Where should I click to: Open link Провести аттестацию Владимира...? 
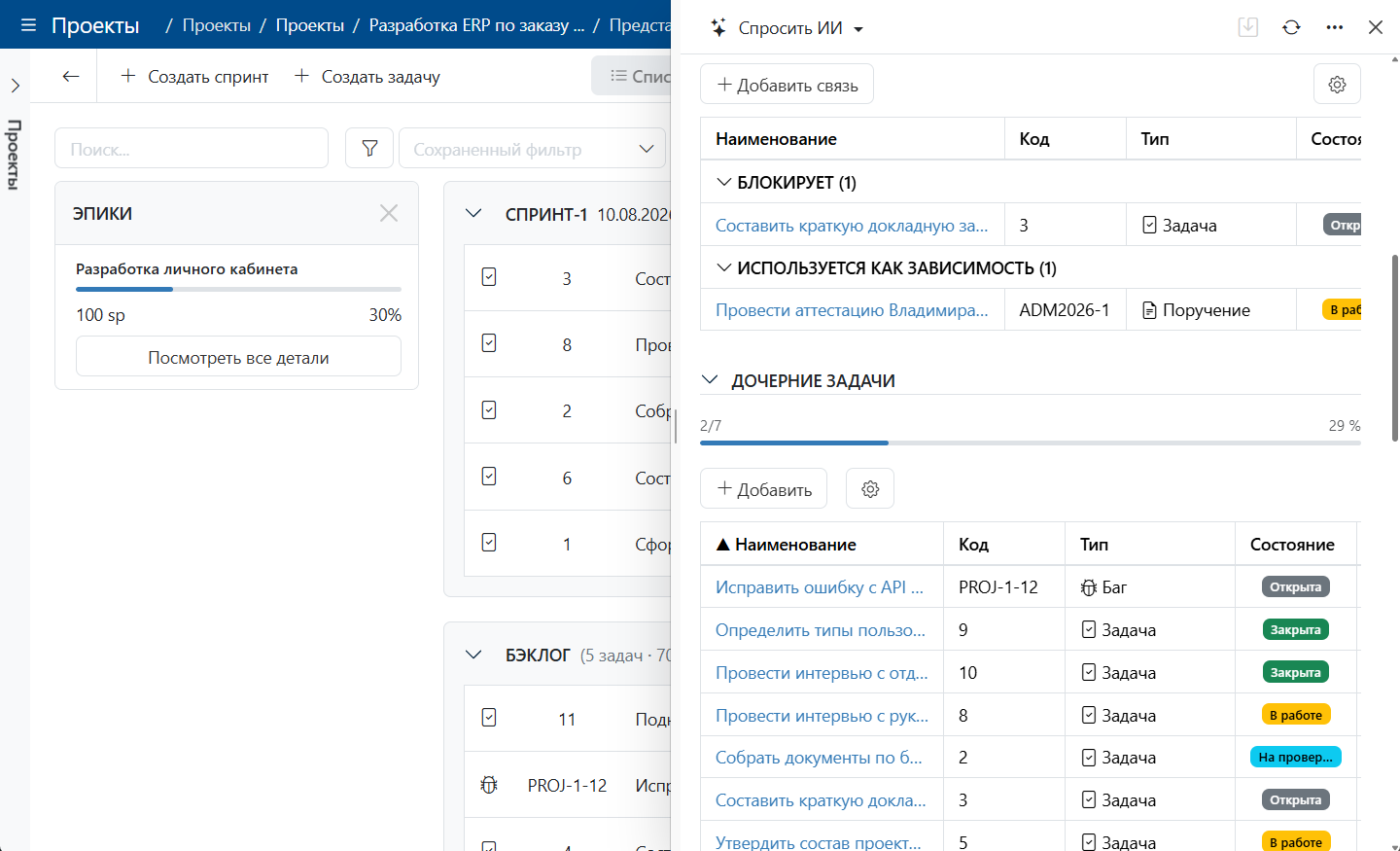(852, 310)
